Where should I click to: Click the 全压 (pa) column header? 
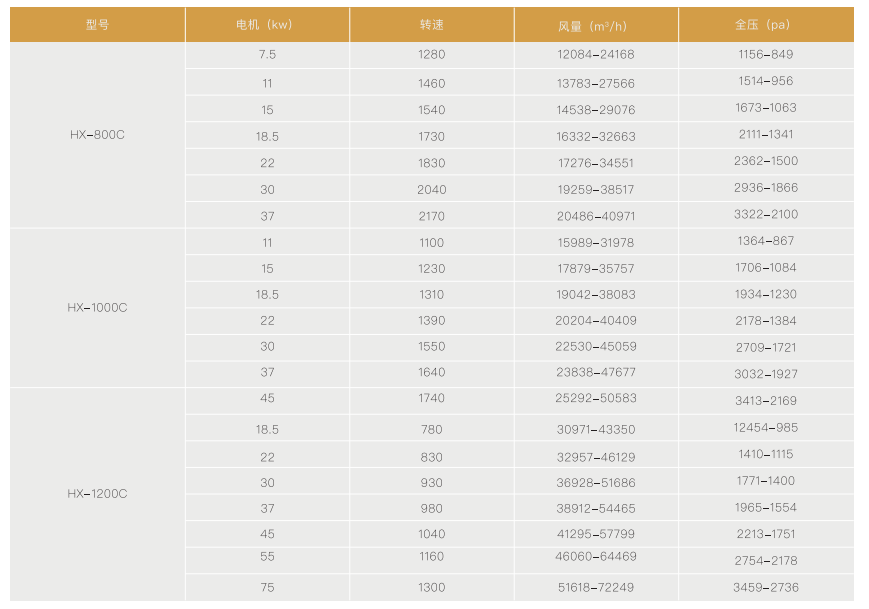click(765, 25)
